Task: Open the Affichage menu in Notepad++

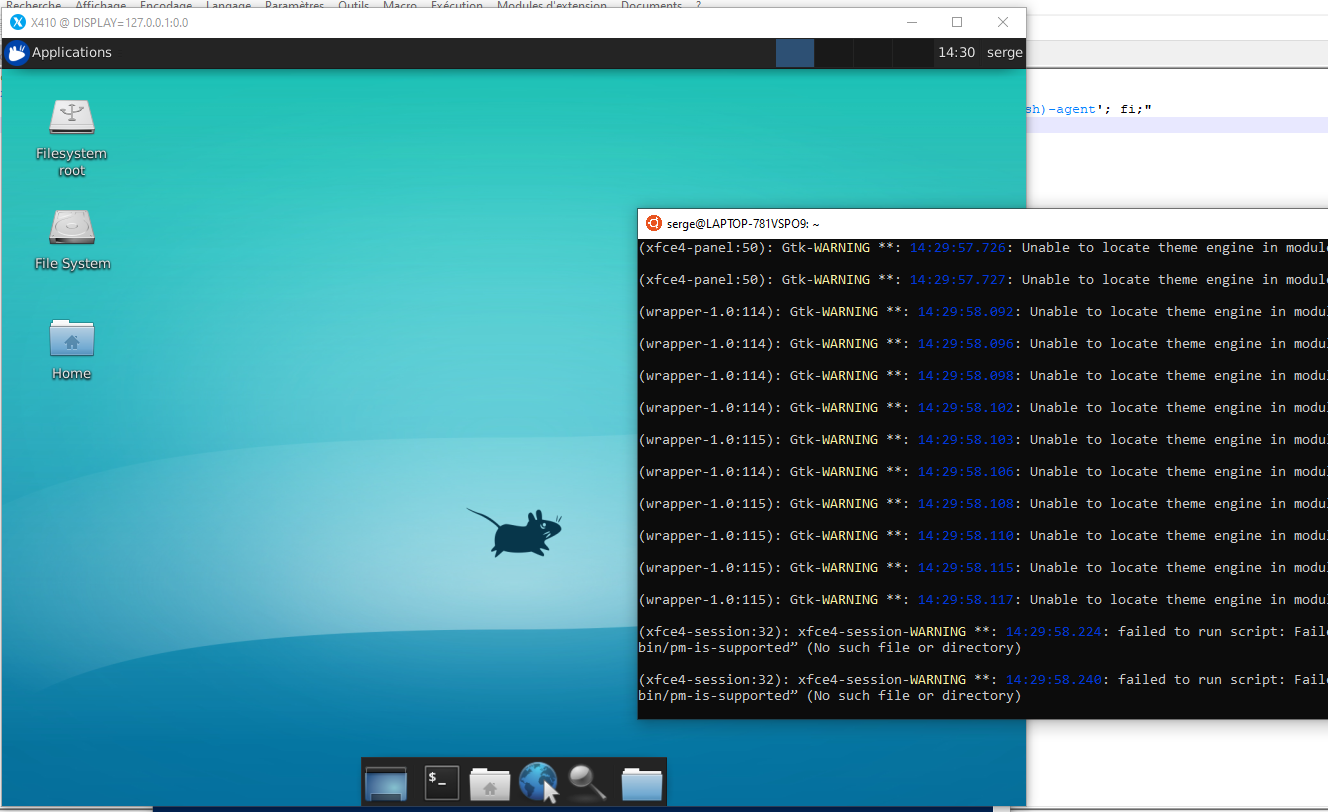Action: click(101, 5)
